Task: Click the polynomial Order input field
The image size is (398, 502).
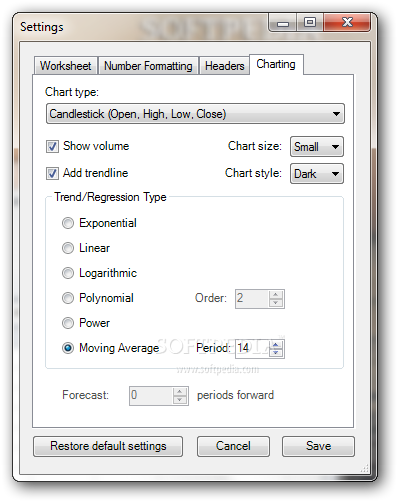Action: 252,299
